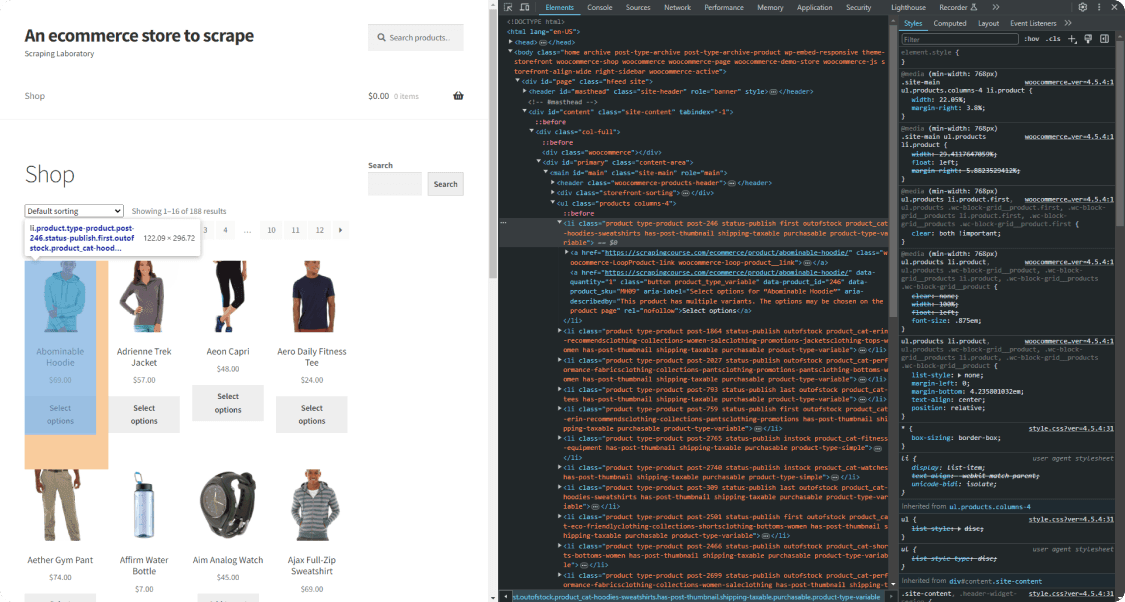This screenshot has height=602, width=1125.
Task: Open the Performance tab
Action: pos(724,7)
